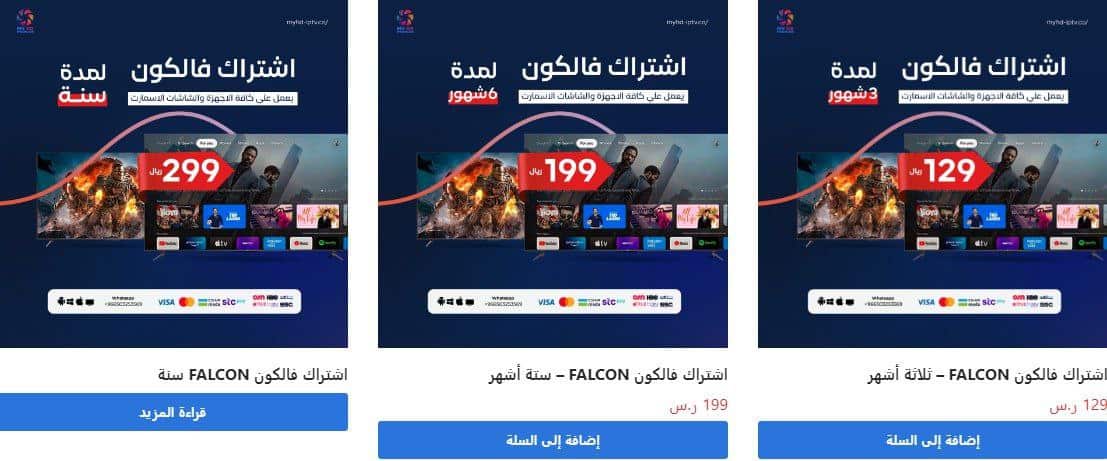Open 'اشتراك فالكون FALCON – ستة أشهر' title link
Image resolution: width=1107 pixels, height=461 pixels.
point(608,375)
